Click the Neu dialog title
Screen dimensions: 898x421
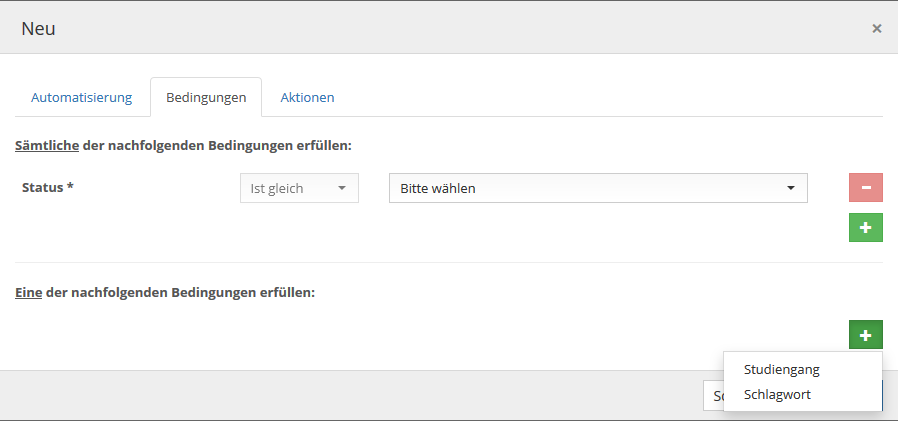38,28
